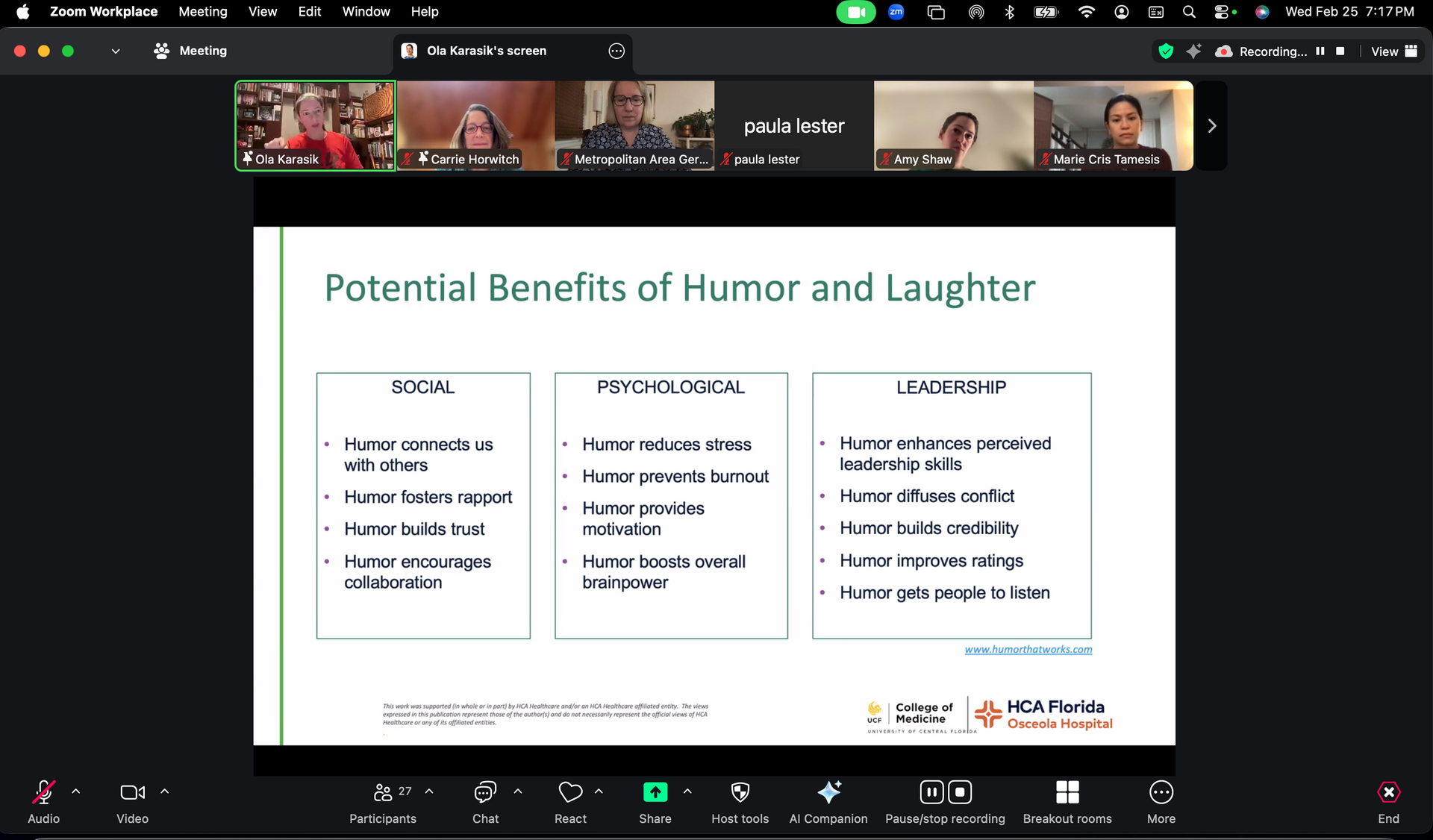Screen dimensions: 1433x840
Task: Open Breakout rooms grid icon
Action: click(1067, 792)
